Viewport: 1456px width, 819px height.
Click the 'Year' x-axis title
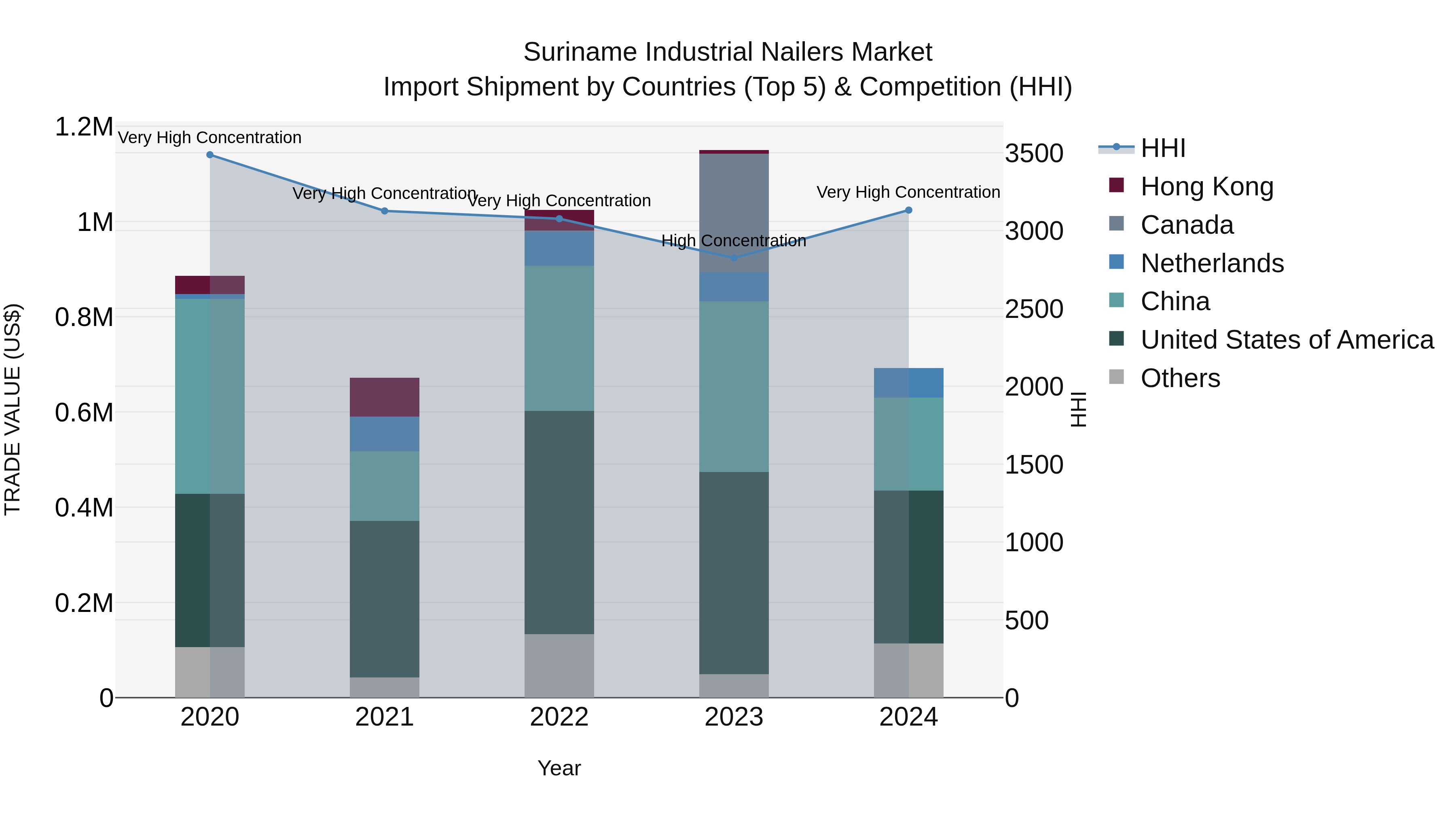(x=559, y=768)
